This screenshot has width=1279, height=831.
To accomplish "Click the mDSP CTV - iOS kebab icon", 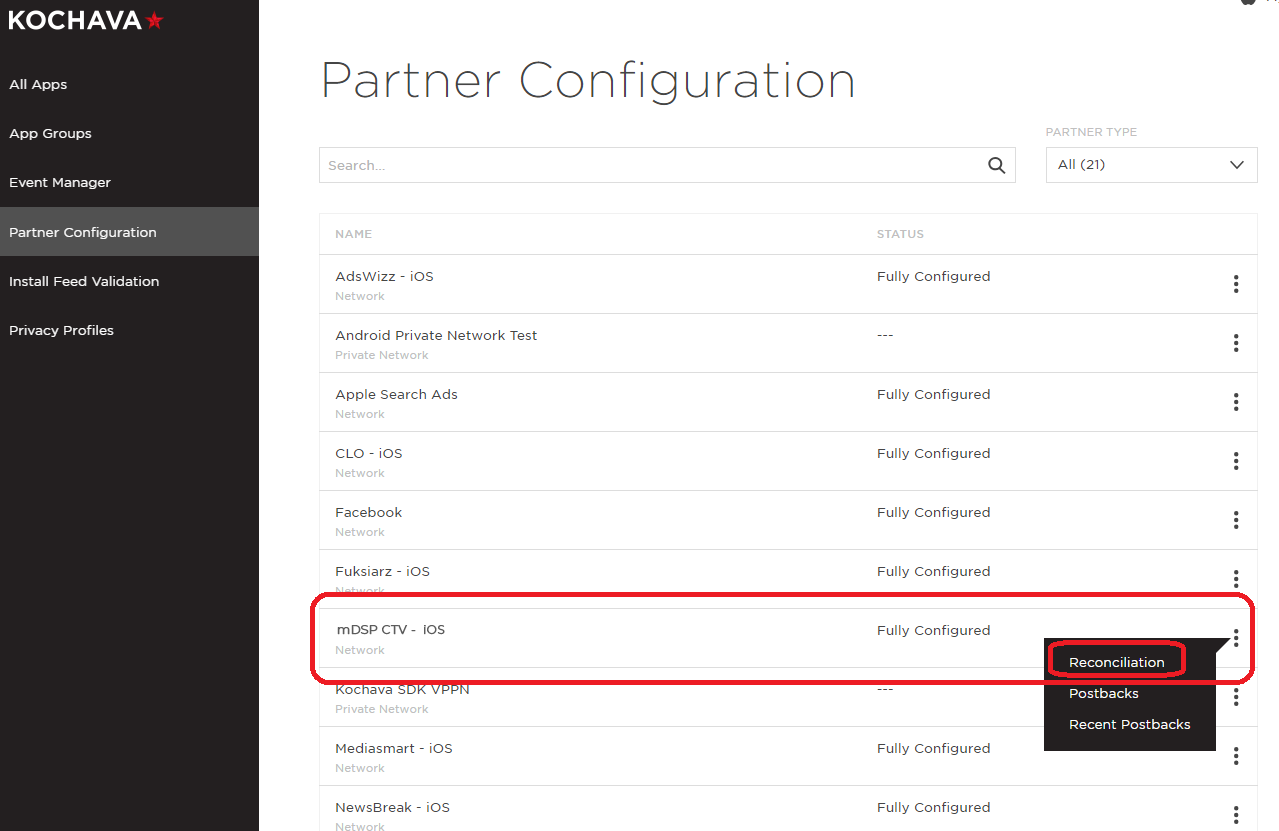I will pos(1236,637).
